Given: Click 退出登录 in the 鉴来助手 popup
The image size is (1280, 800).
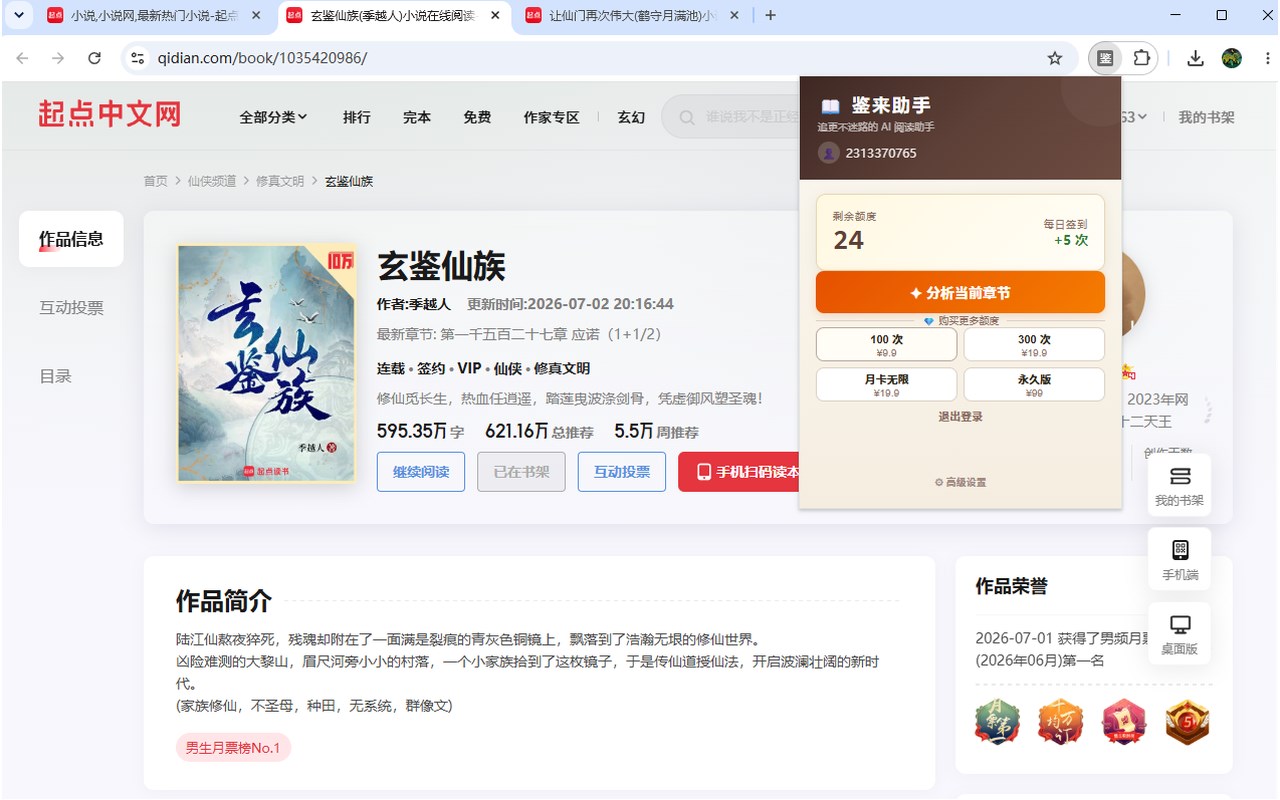Looking at the screenshot, I should 960,416.
